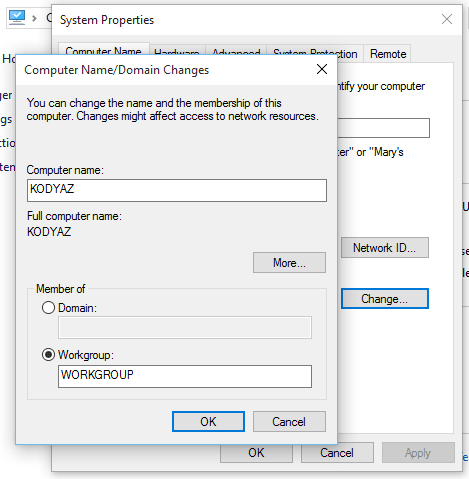Cancel the Computer Name/Domain Changes dialog
The width and height of the screenshot is (469, 479).
(289, 421)
